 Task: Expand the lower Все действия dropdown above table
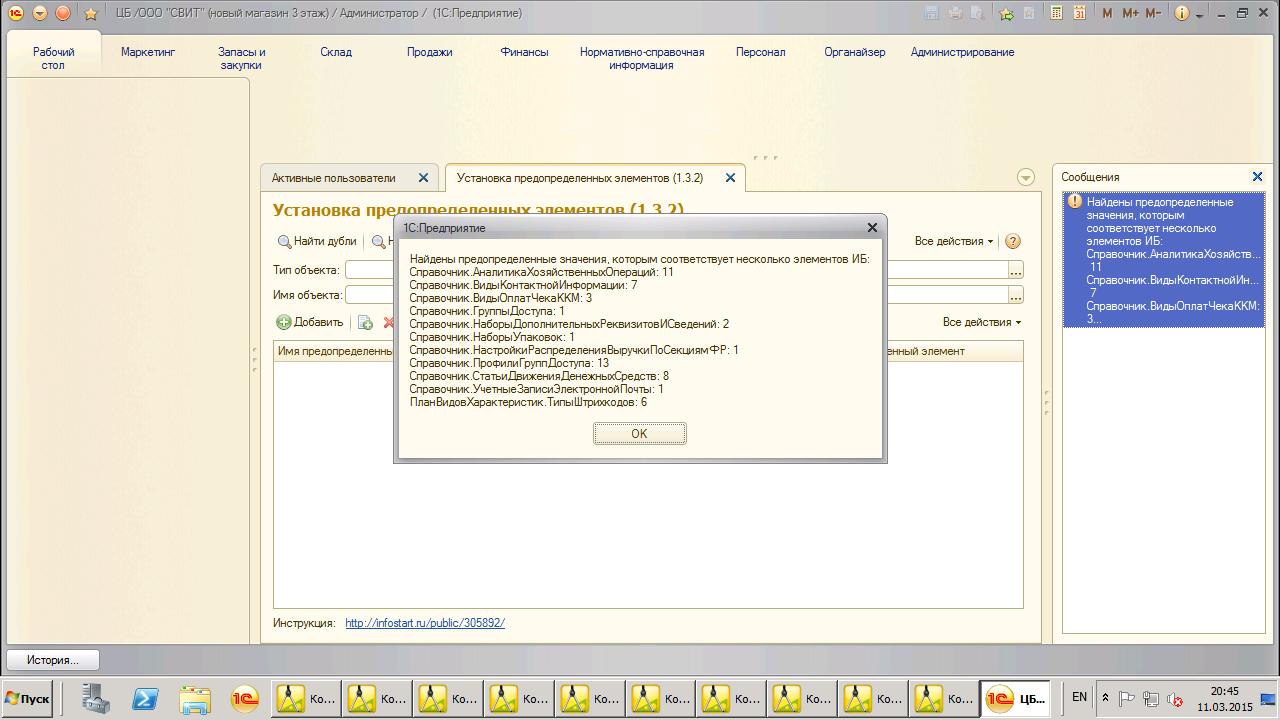(981, 322)
